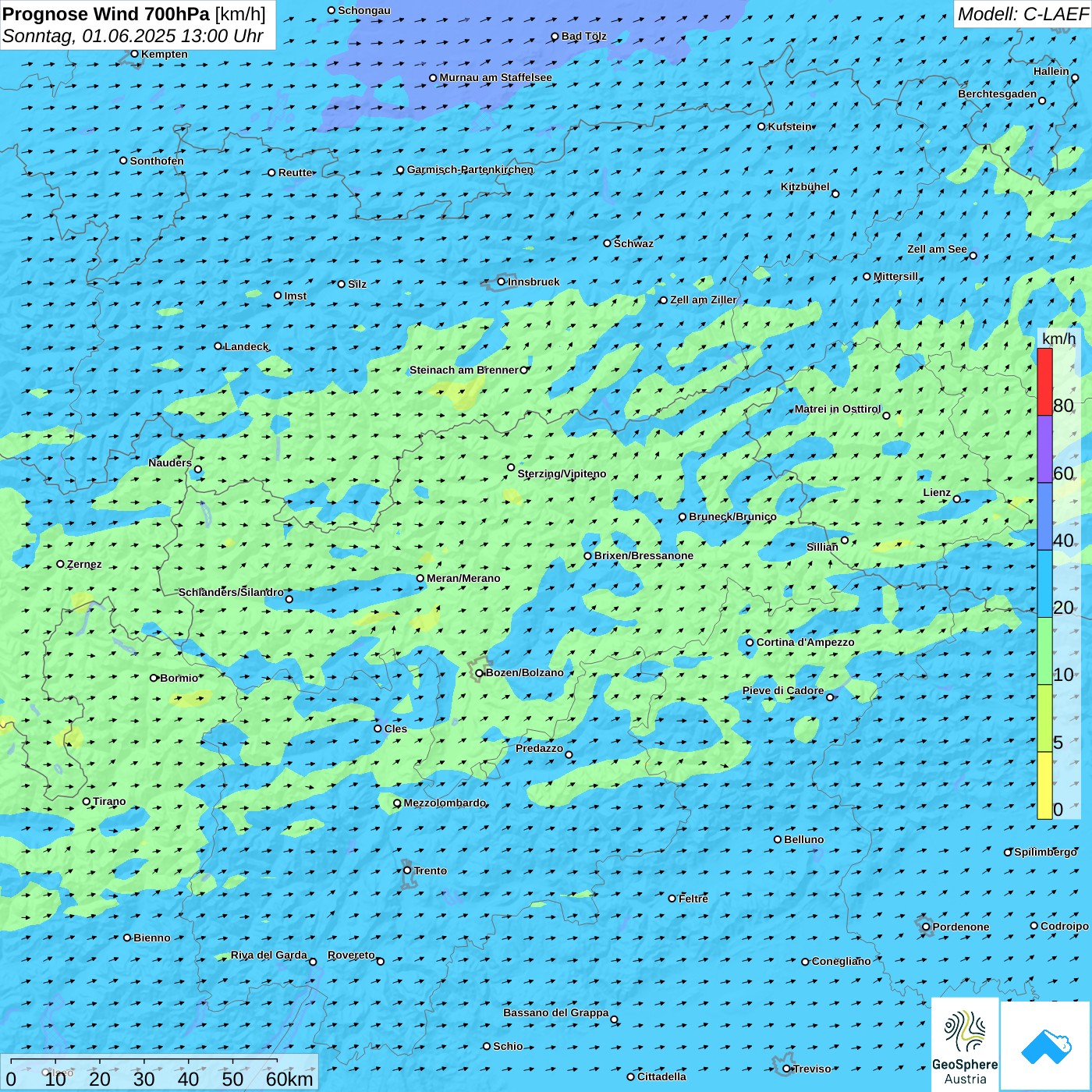
Task: Select the Landeck city label
Action: click(x=246, y=346)
